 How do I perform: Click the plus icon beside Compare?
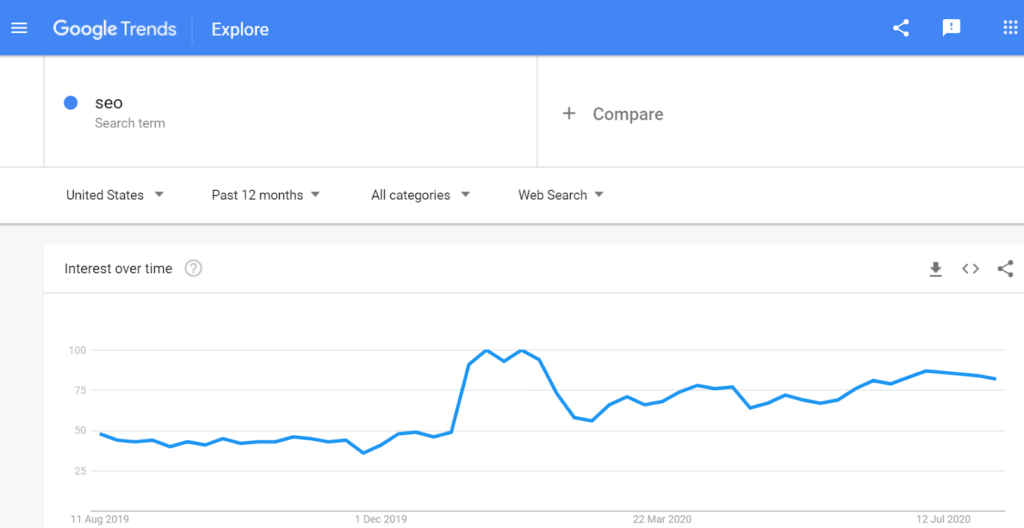pyautogui.click(x=569, y=114)
